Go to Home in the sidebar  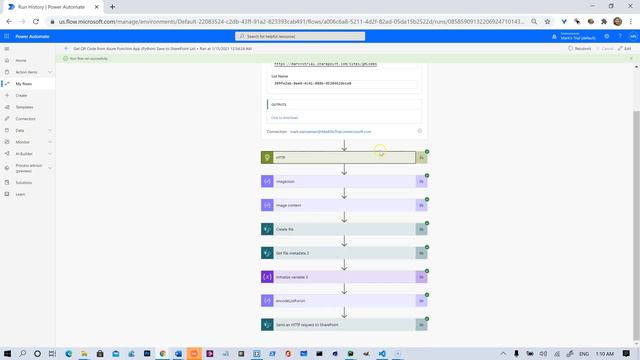[21, 60]
